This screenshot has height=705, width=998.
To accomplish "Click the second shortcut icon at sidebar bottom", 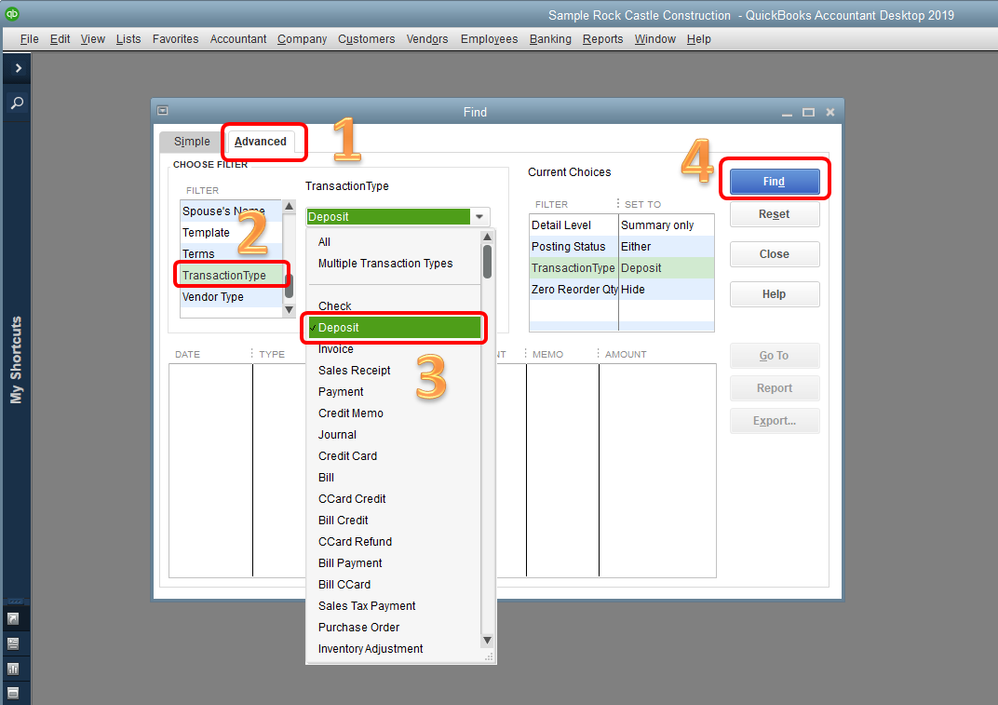I will [x=13, y=643].
